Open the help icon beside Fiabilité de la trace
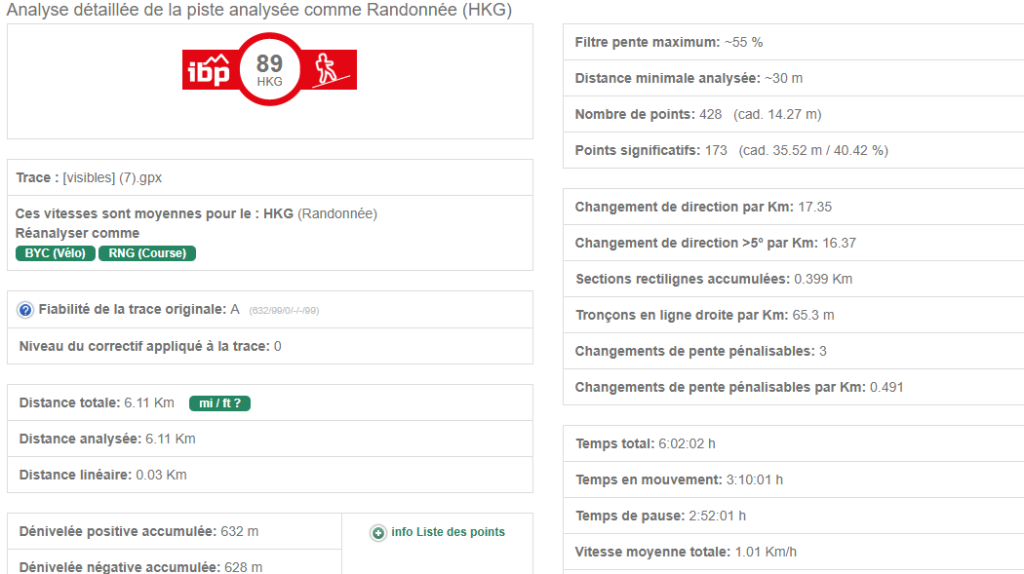Viewport: 1024px width, 574px height. click(x=25, y=310)
